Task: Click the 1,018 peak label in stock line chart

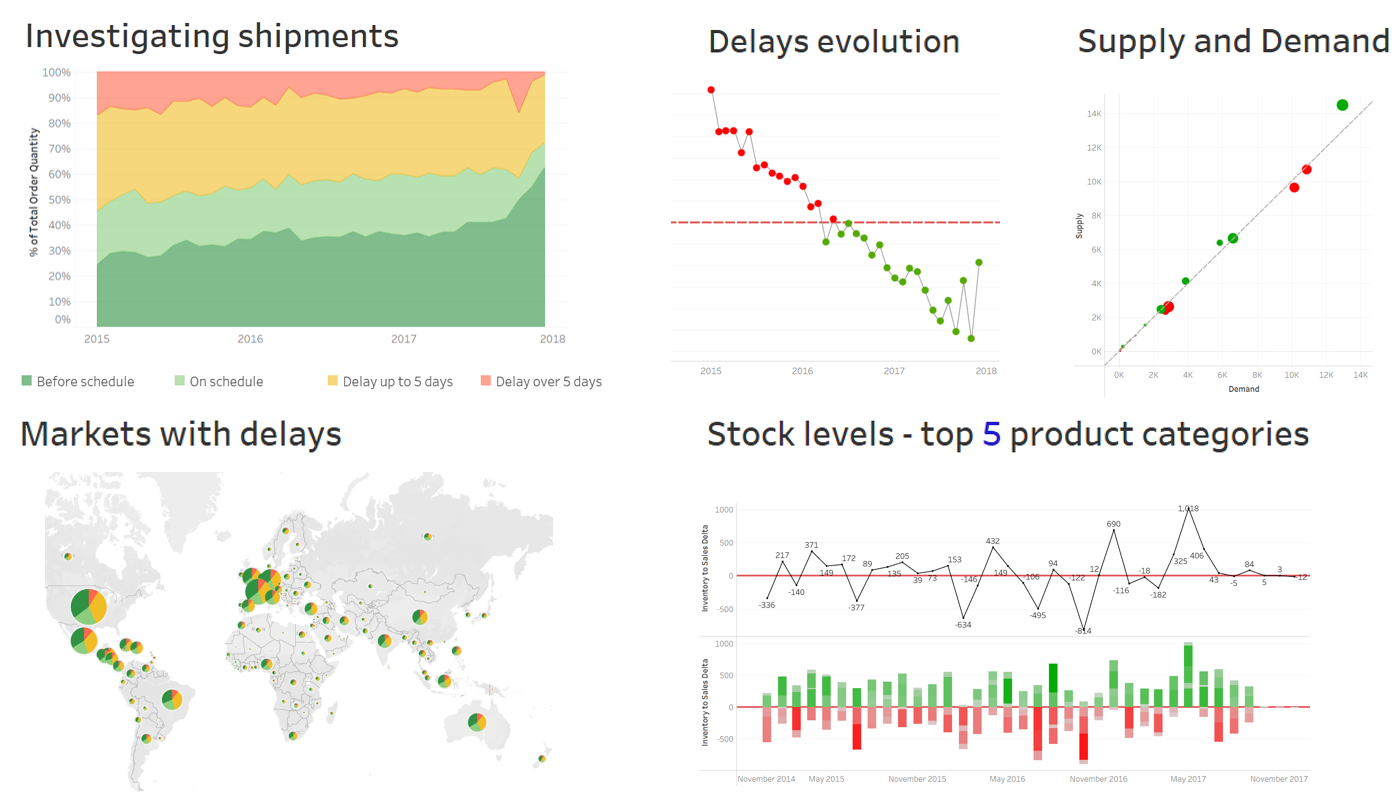Action: tap(1188, 509)
